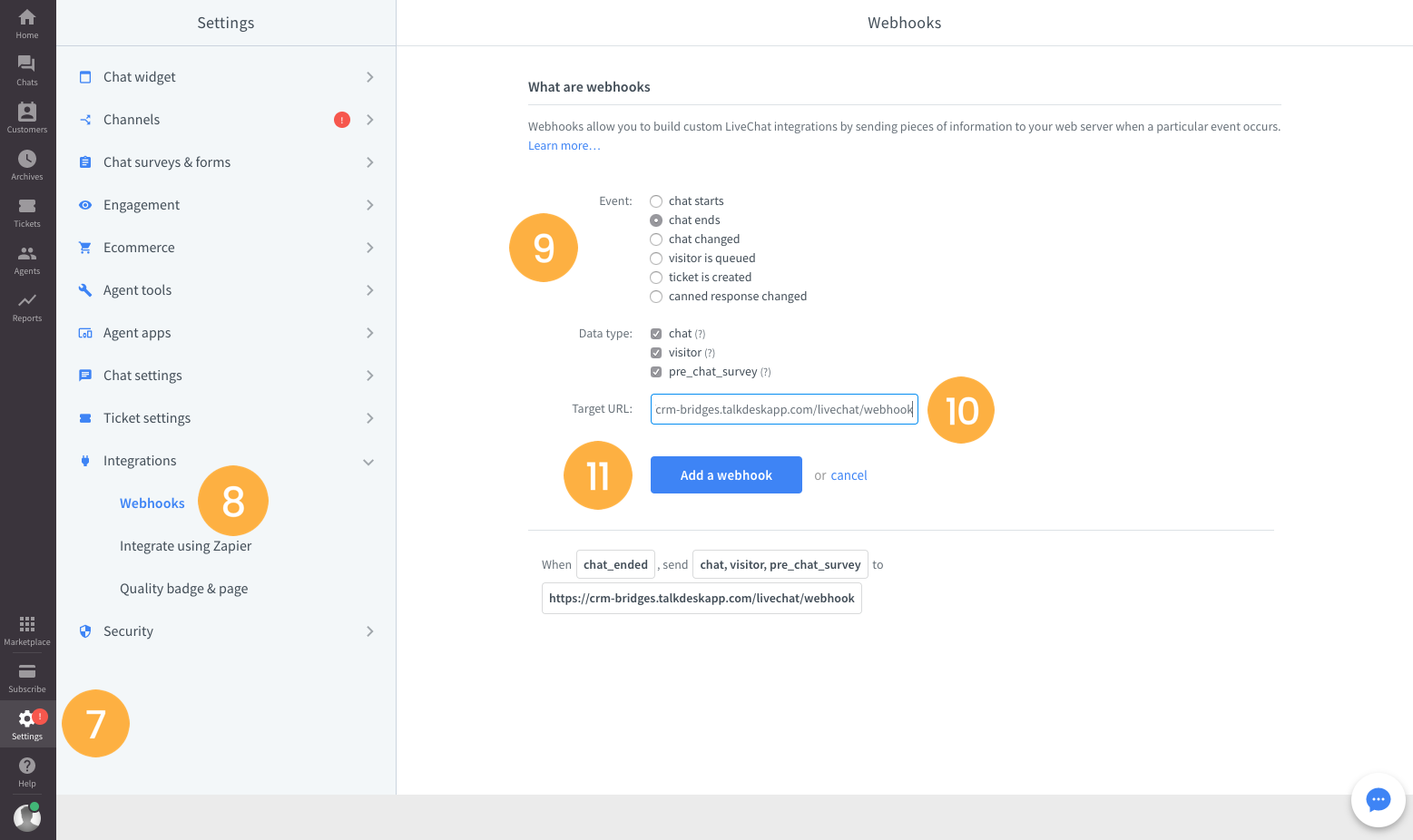Open the Learn more link
This screenshot has height=840, width=1413.
[x=564, y=146]
